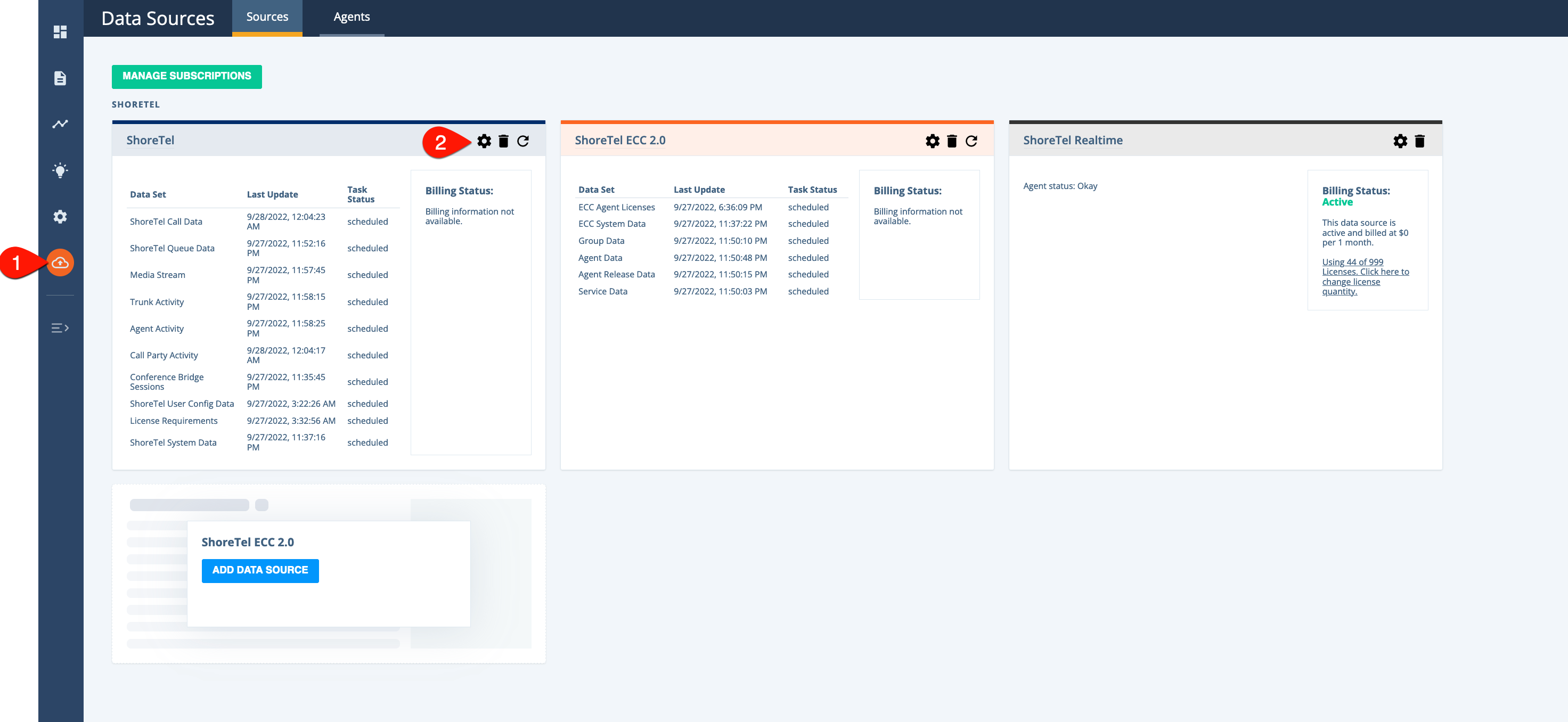Image resolution: width=1568 pixels, height=722 pixels.
Task: Select the ECC Agent Licenses row
Action: click(x=712, y=208)
